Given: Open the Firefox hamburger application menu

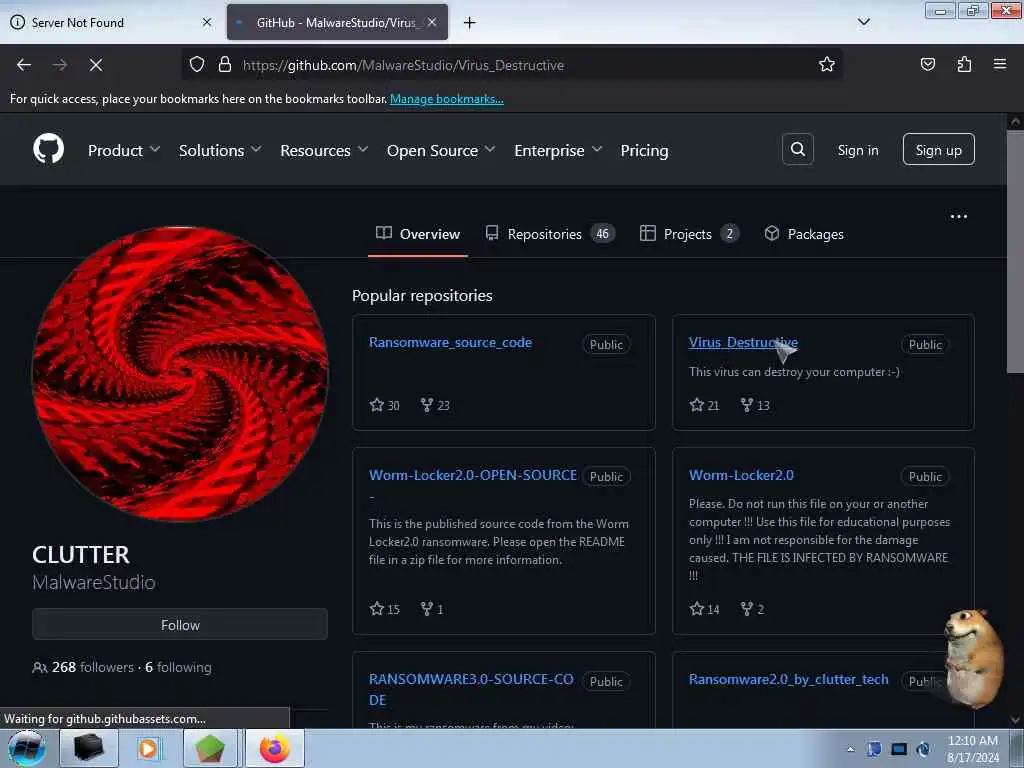Looking at the screenshot, I should (1000, 64).
